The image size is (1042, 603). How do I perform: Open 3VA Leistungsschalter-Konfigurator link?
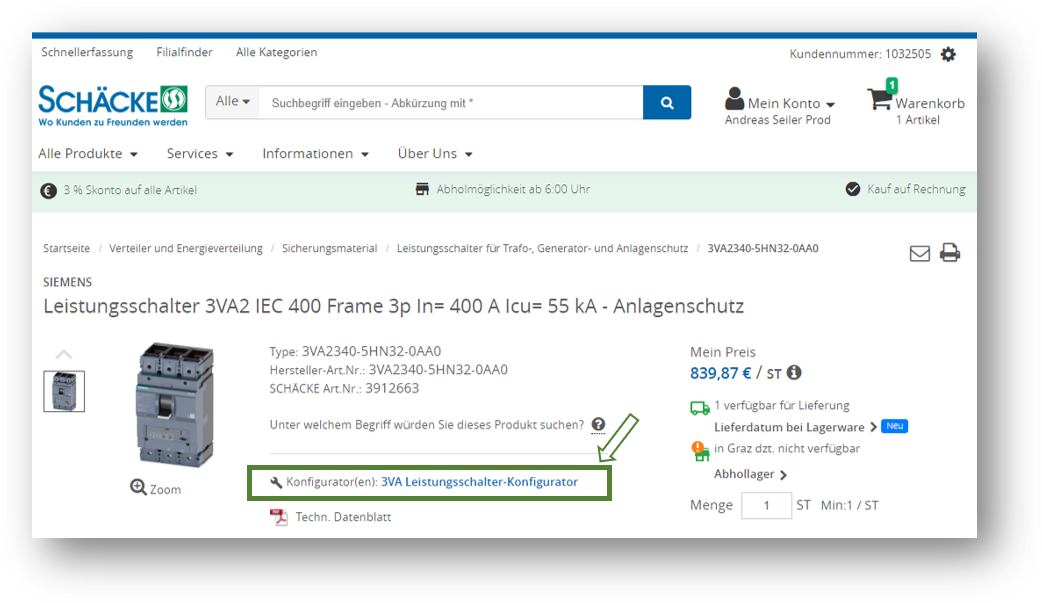tap(479, 482)
